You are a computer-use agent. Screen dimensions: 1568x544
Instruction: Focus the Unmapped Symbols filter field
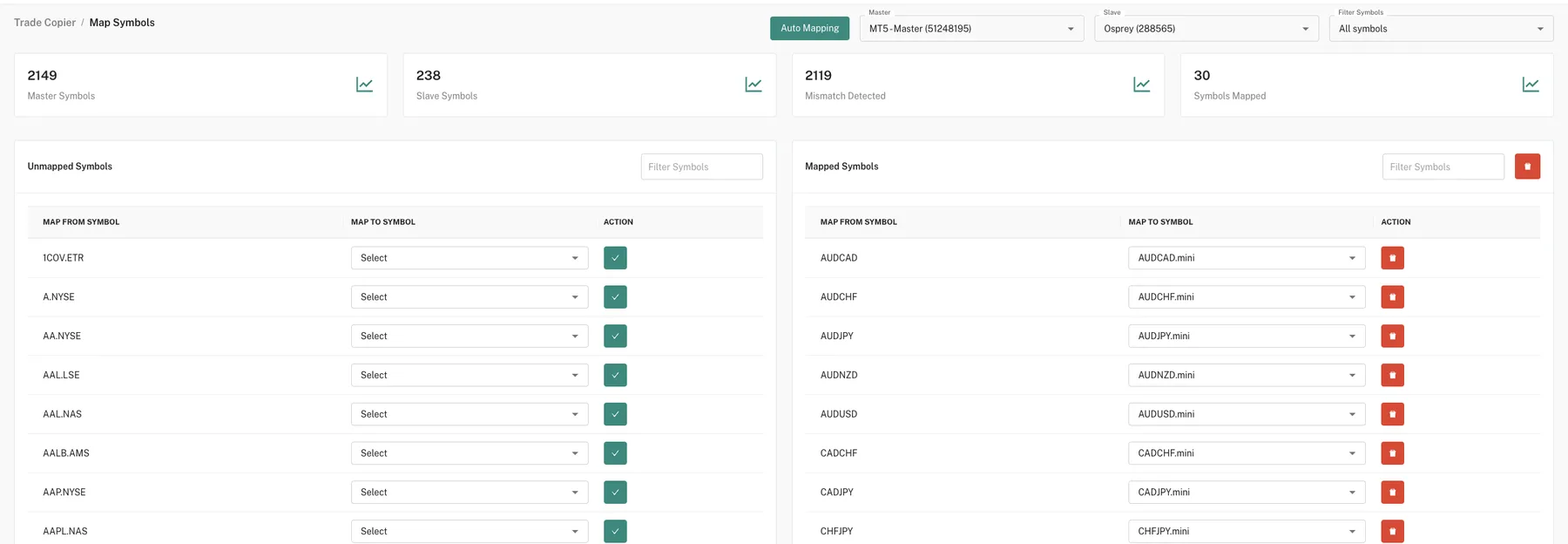click(x=701, y=167)
